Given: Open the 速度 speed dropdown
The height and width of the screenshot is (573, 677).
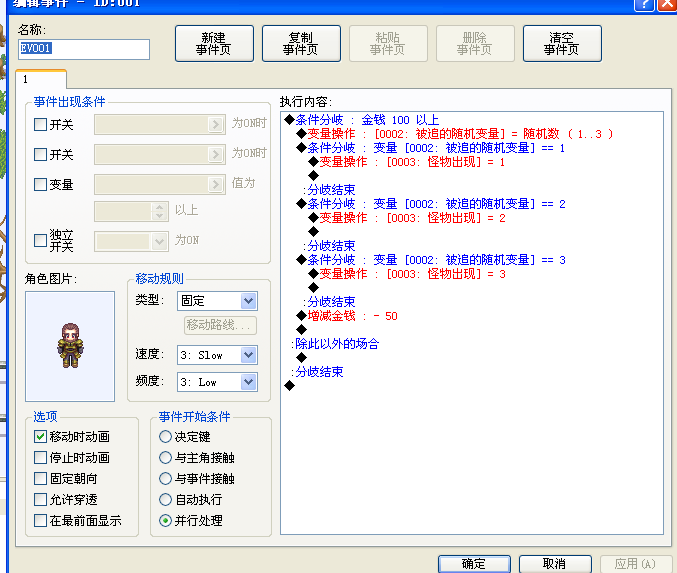Looking at the screenshot, I should [217, 355].
